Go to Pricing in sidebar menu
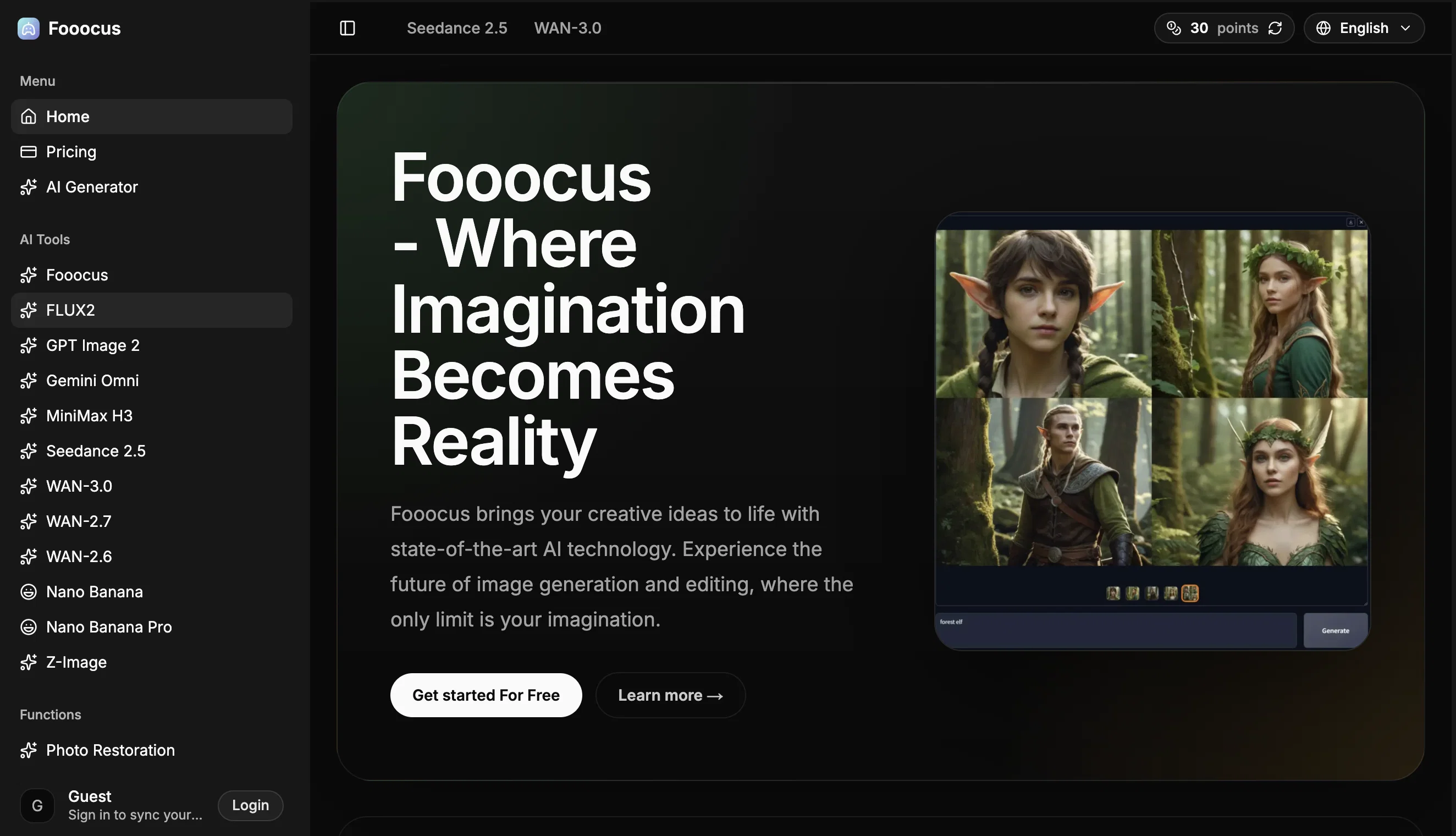Image resolution: width=1456 pixels, height=836 pixels. click(152, 152)
